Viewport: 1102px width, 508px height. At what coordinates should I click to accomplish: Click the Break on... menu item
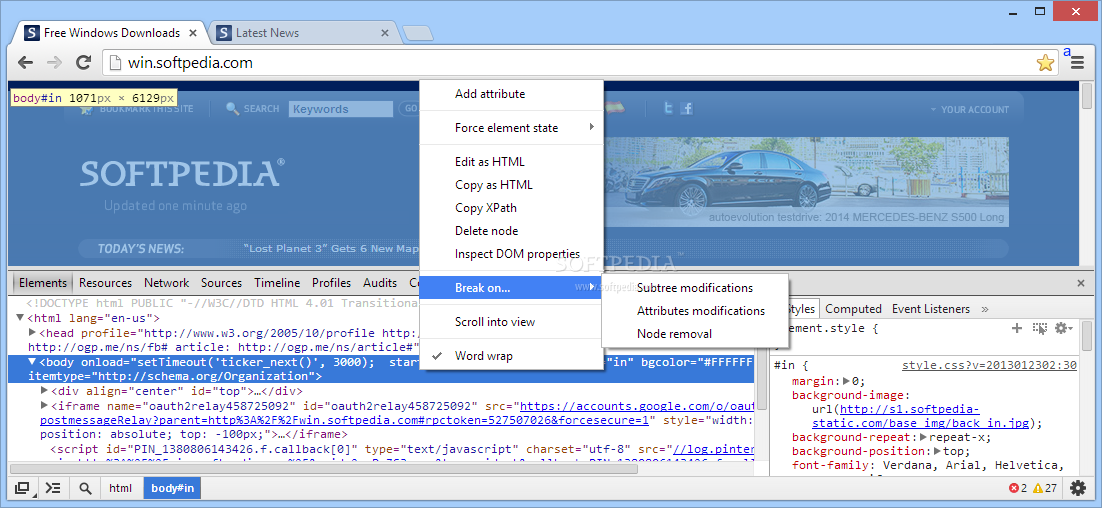pyautogui.click(x=512, y=287)
